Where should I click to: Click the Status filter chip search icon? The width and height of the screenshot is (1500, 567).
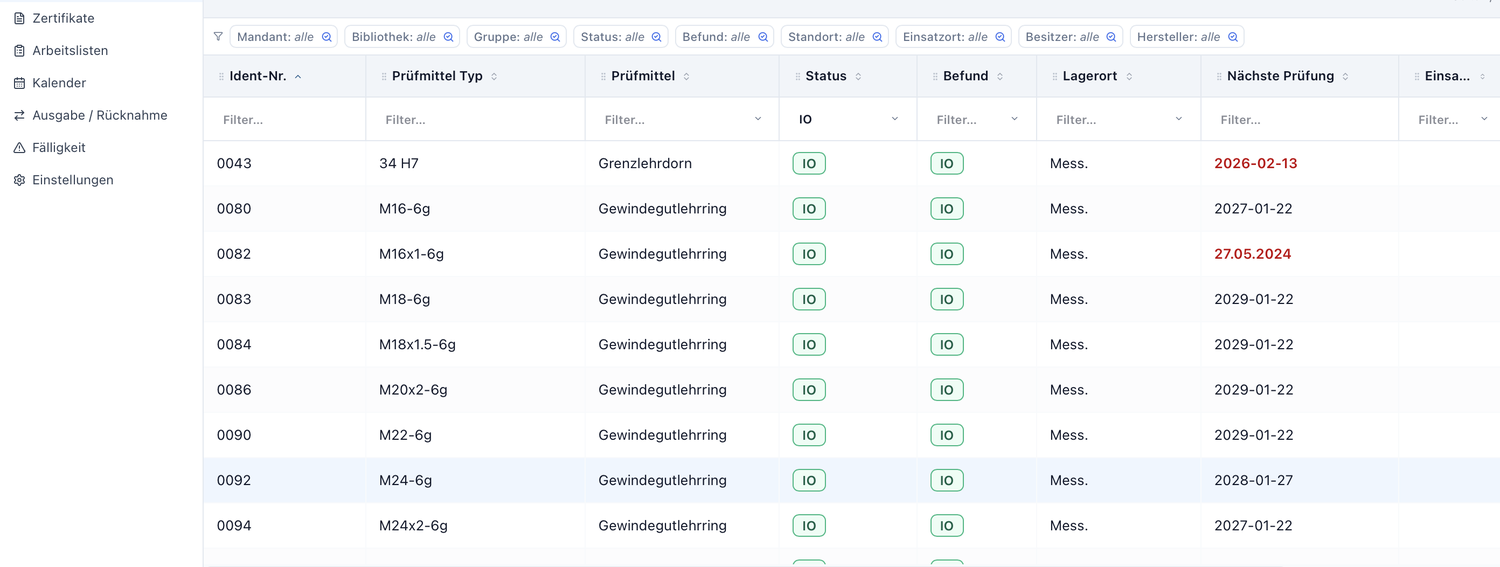[x=657, y=37]
